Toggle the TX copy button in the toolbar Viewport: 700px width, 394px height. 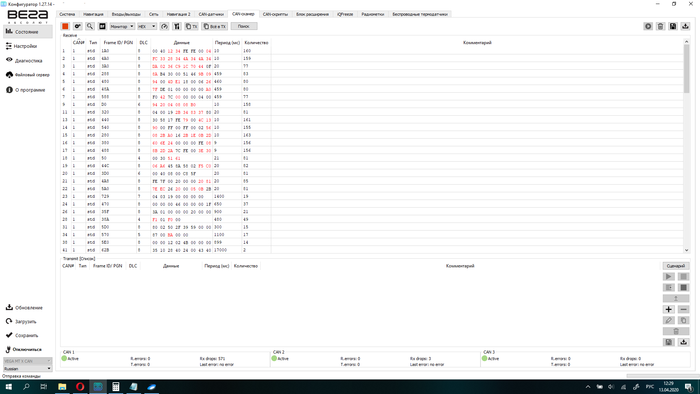[191, 26]
